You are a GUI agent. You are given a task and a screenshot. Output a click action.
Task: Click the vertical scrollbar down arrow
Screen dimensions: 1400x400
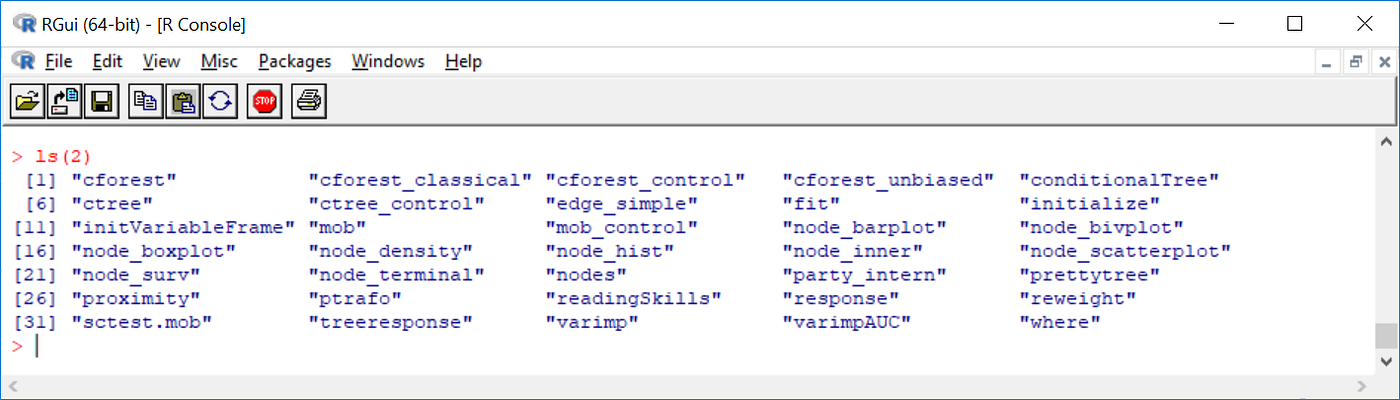pyautogui.click(x=1387, y=361)
